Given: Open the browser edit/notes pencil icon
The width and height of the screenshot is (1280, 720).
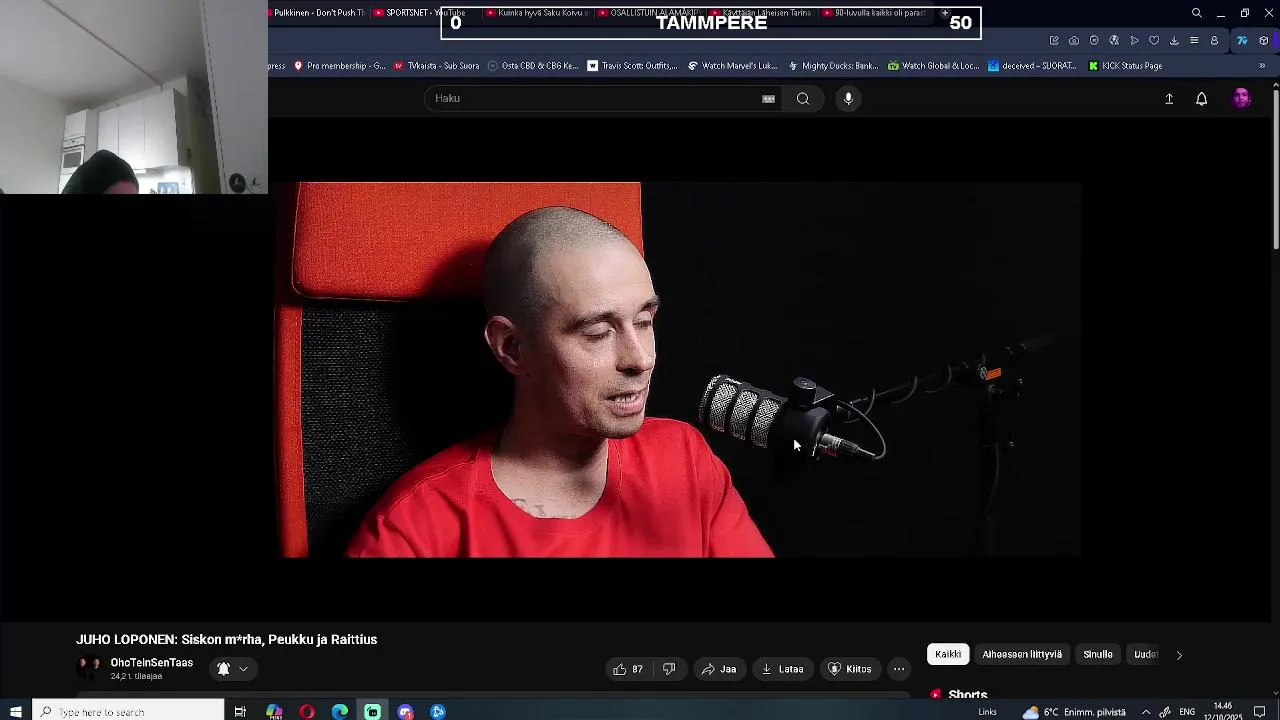Looking at the screenshot, I should tap(1054, 41).
